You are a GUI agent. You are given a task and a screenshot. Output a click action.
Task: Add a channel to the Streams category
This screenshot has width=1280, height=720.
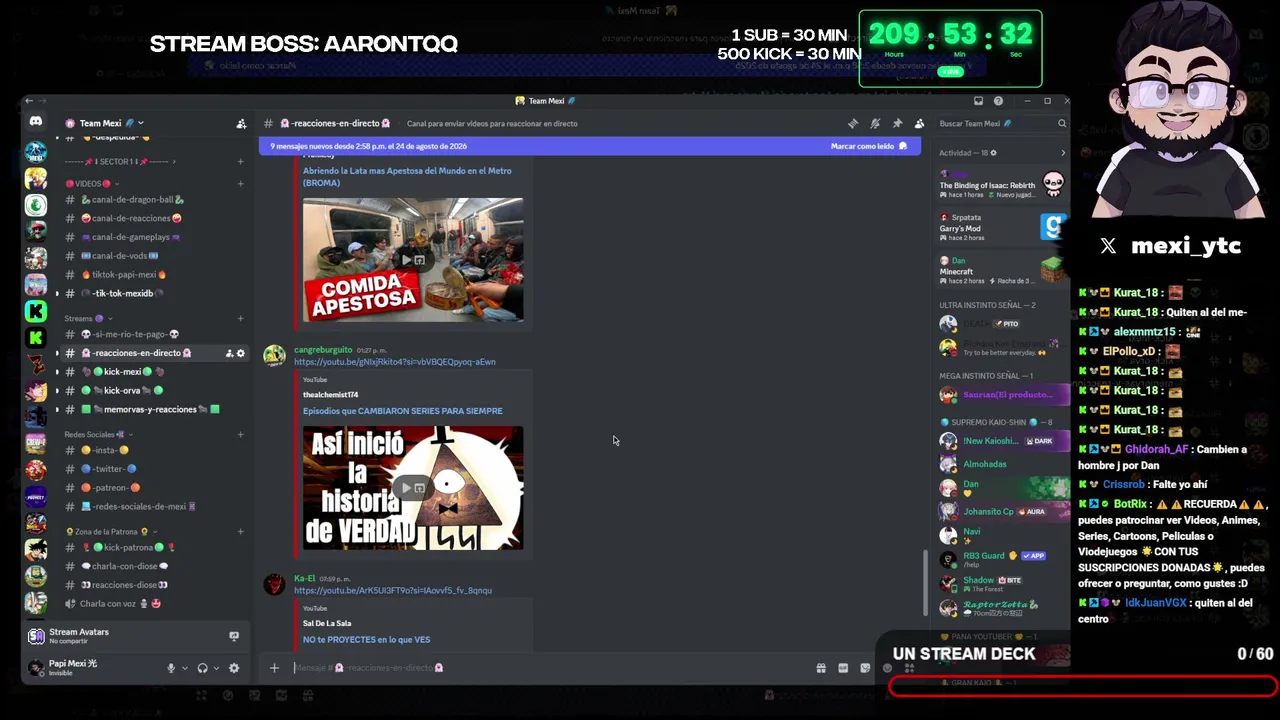[240, 319]
